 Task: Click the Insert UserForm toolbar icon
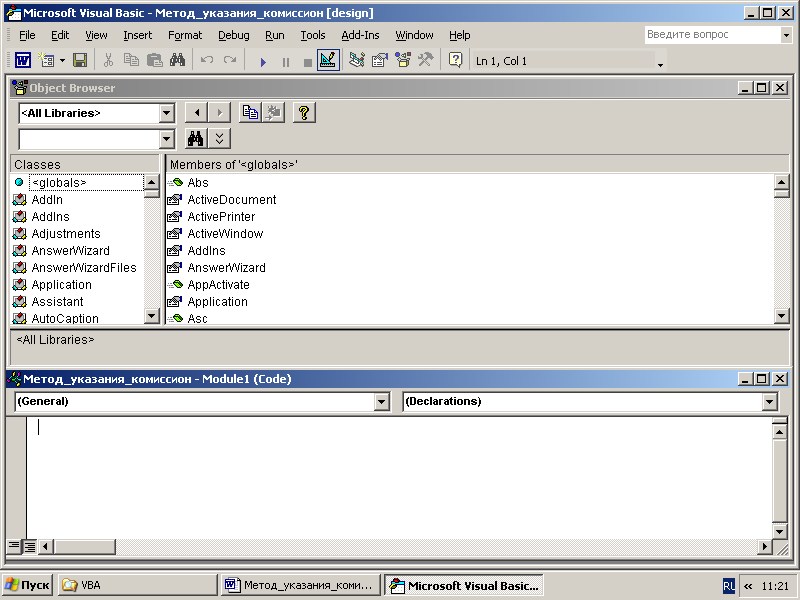pyautogui.click(x=46, y=61)
